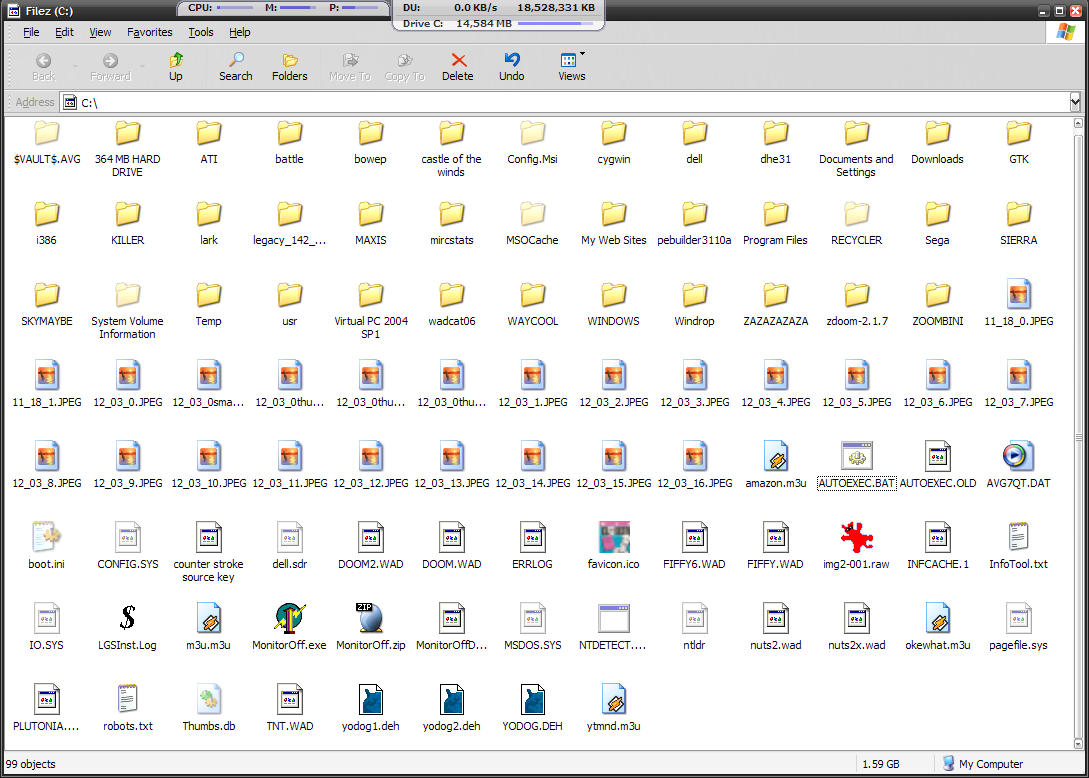The height and width of the screenshot is (778, 1089).
Task: Select the DOOM2.WAD file icon
Action: click(x=370, y=538)
